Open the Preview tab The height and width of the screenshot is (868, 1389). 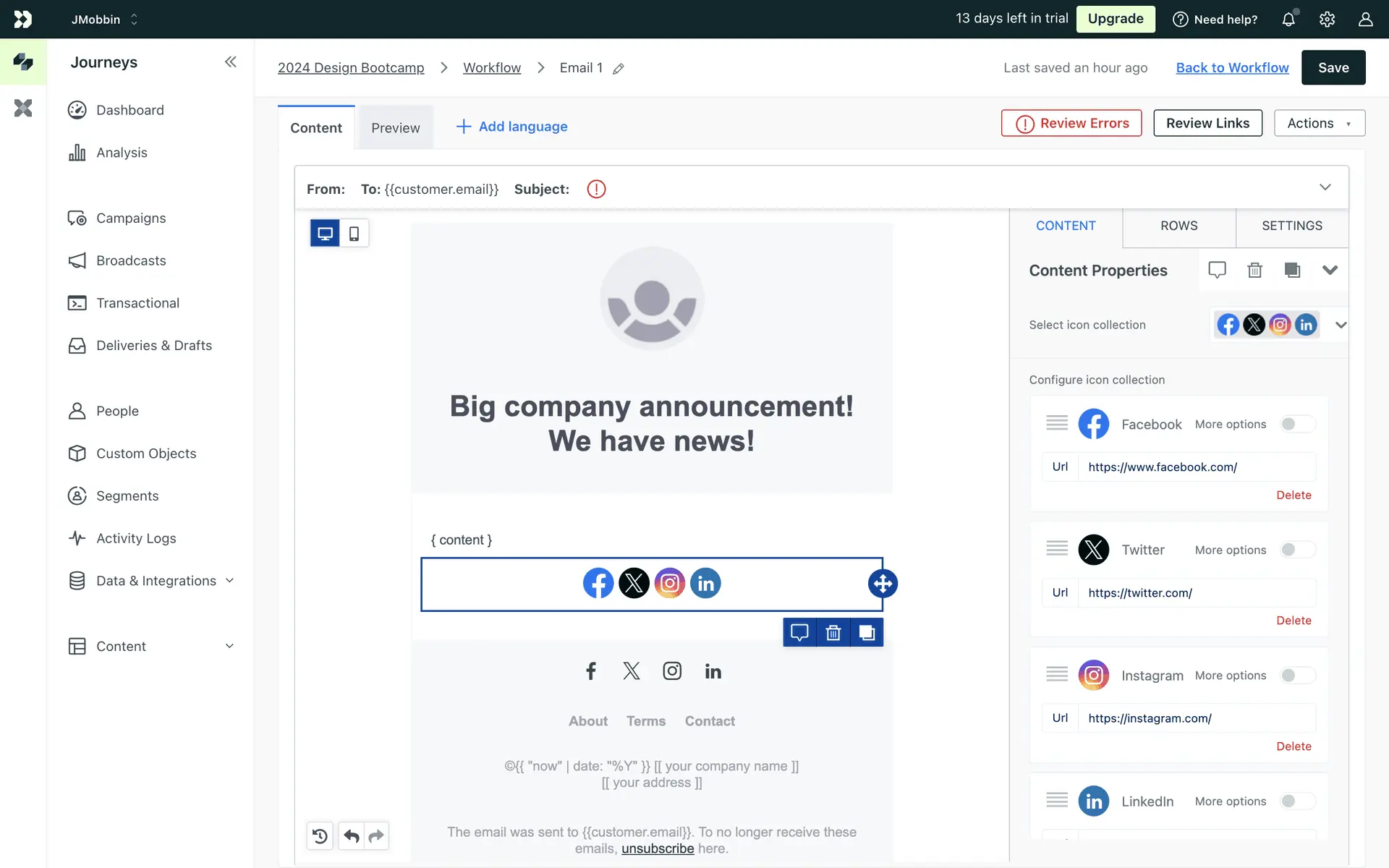(x=395, y=128)
